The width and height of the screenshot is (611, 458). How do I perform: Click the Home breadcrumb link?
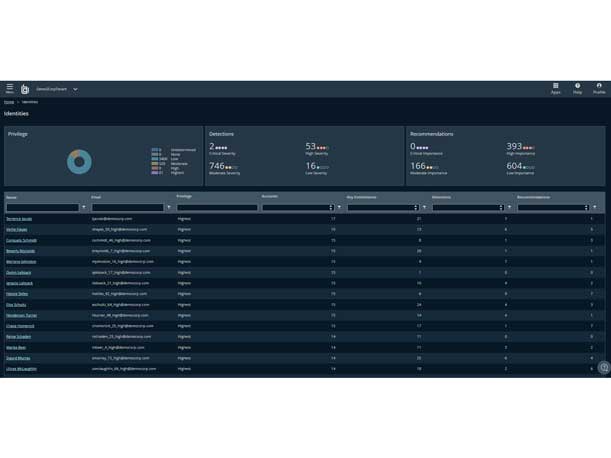click(9, 102)
